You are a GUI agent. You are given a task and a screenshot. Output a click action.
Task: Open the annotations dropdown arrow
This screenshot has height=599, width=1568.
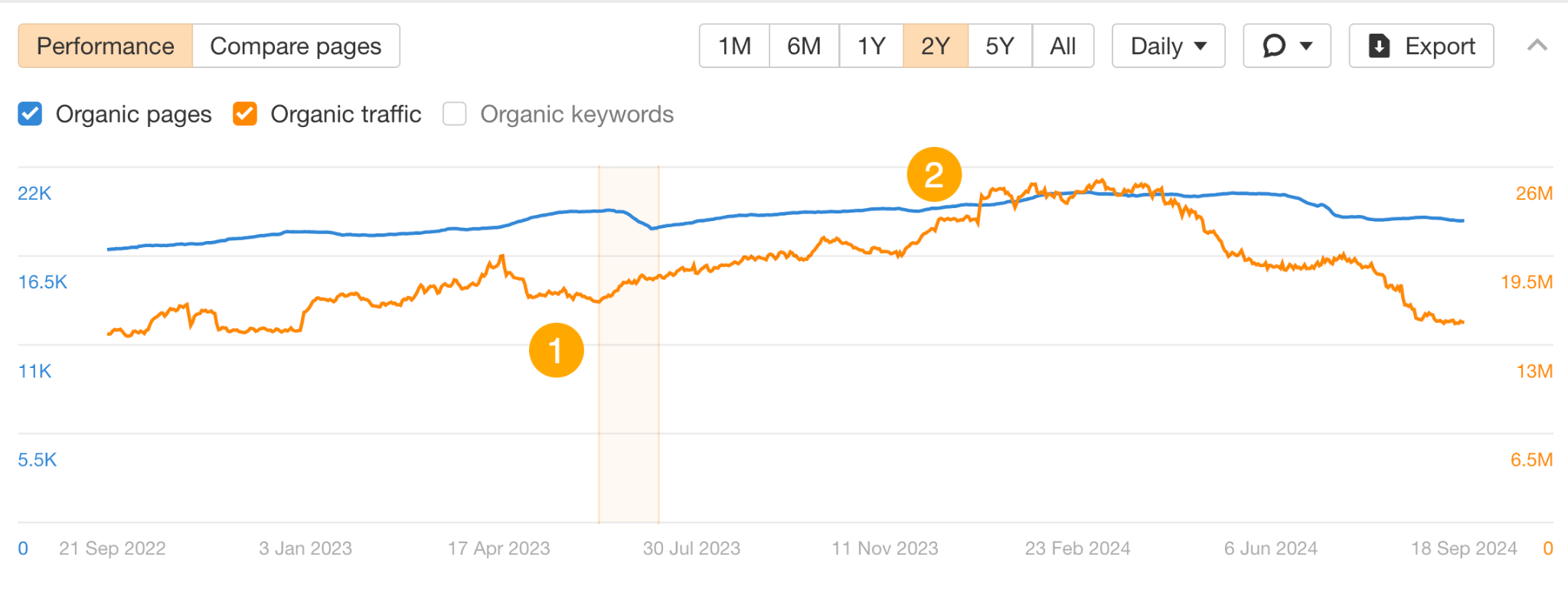click(1306, 46)
